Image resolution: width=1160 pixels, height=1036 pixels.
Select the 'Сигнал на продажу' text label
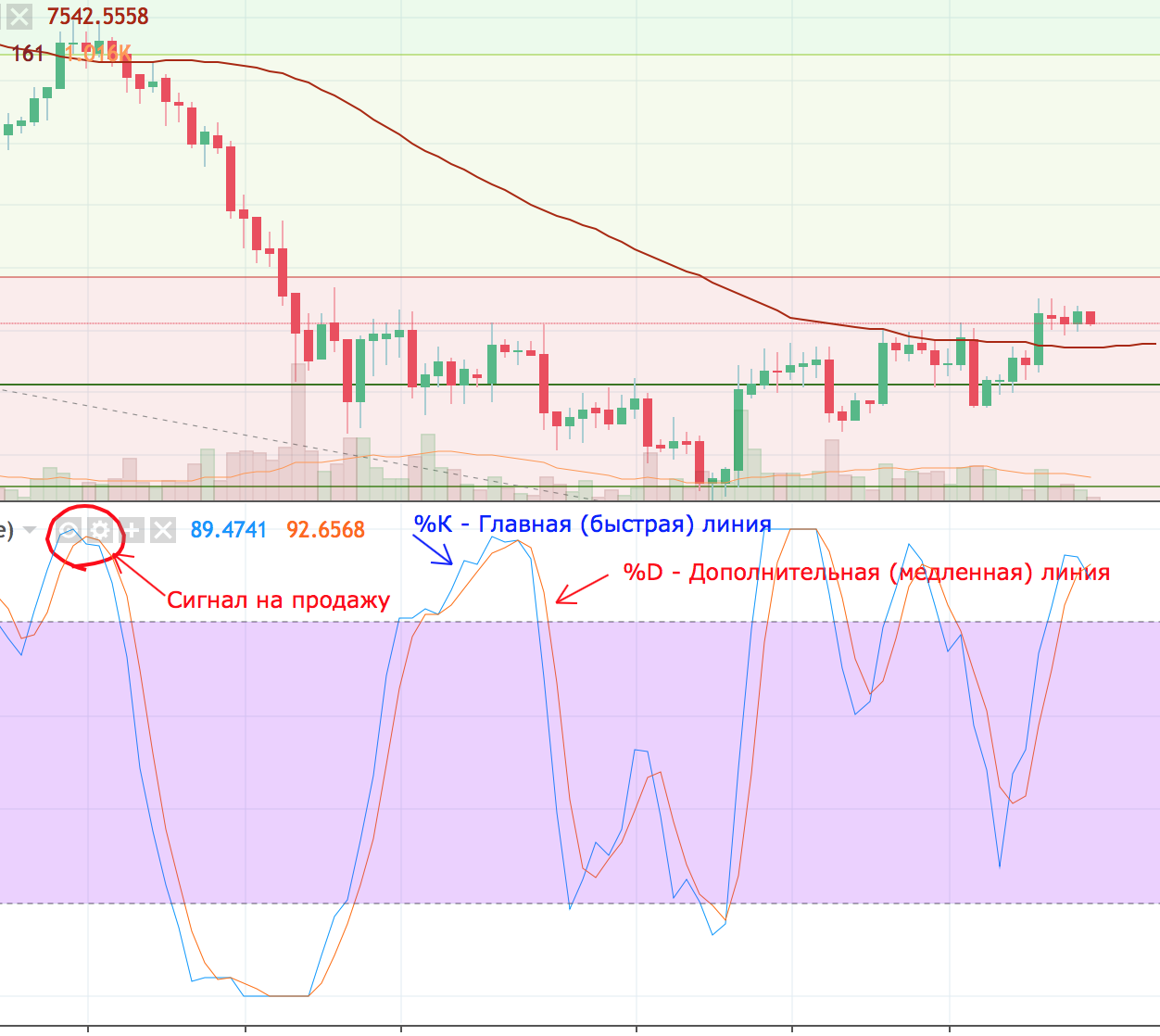278,600
